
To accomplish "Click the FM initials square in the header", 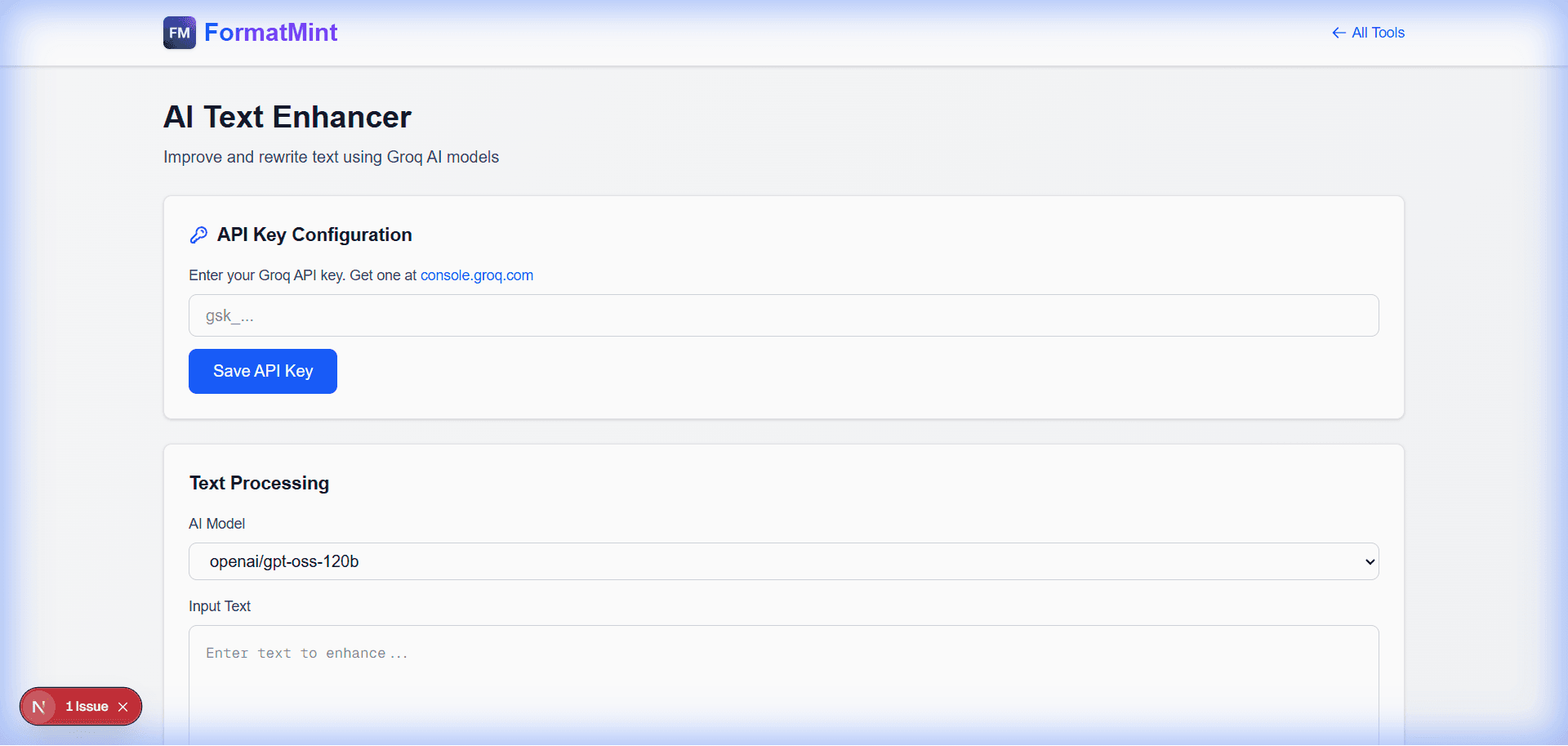I will click(179, 33).
